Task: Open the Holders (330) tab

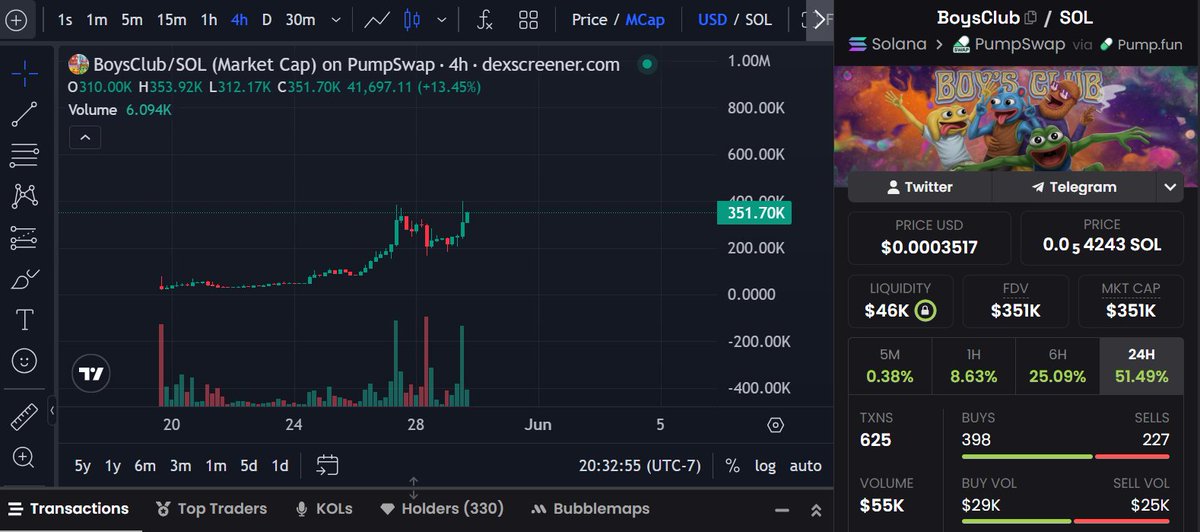Action: (x=441, y=509)
